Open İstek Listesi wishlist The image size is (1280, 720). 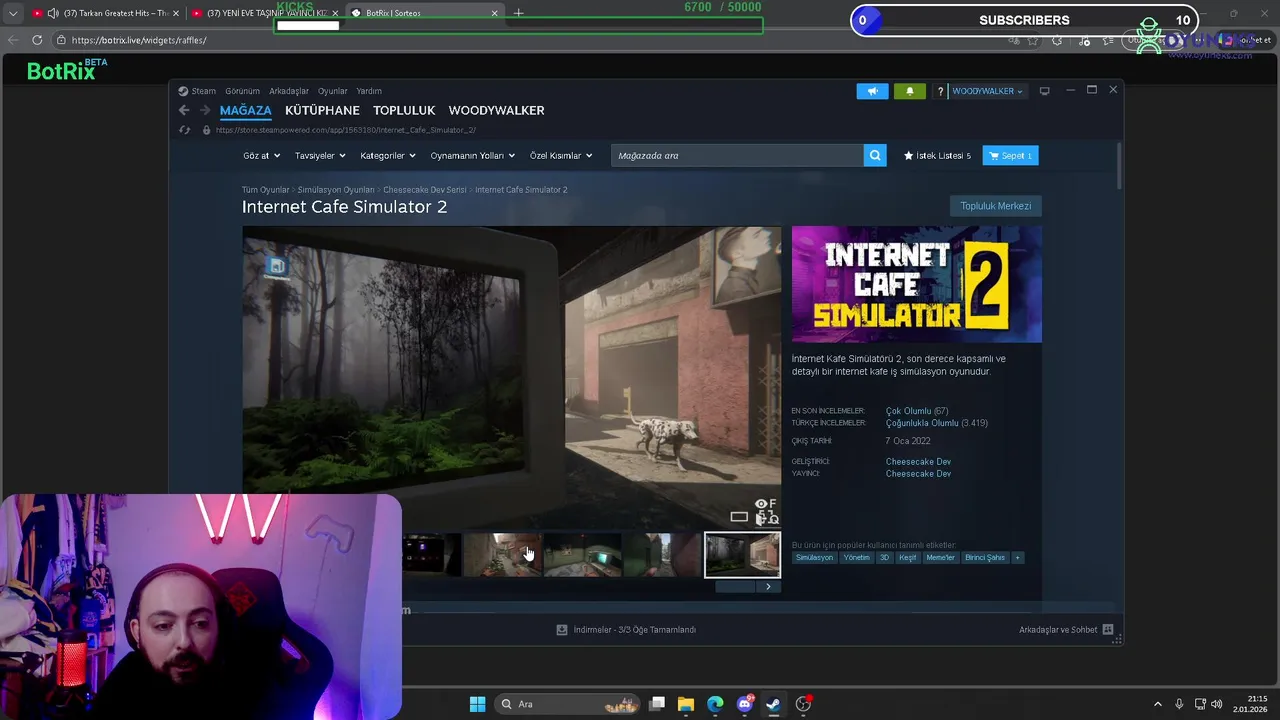(937, 156)
